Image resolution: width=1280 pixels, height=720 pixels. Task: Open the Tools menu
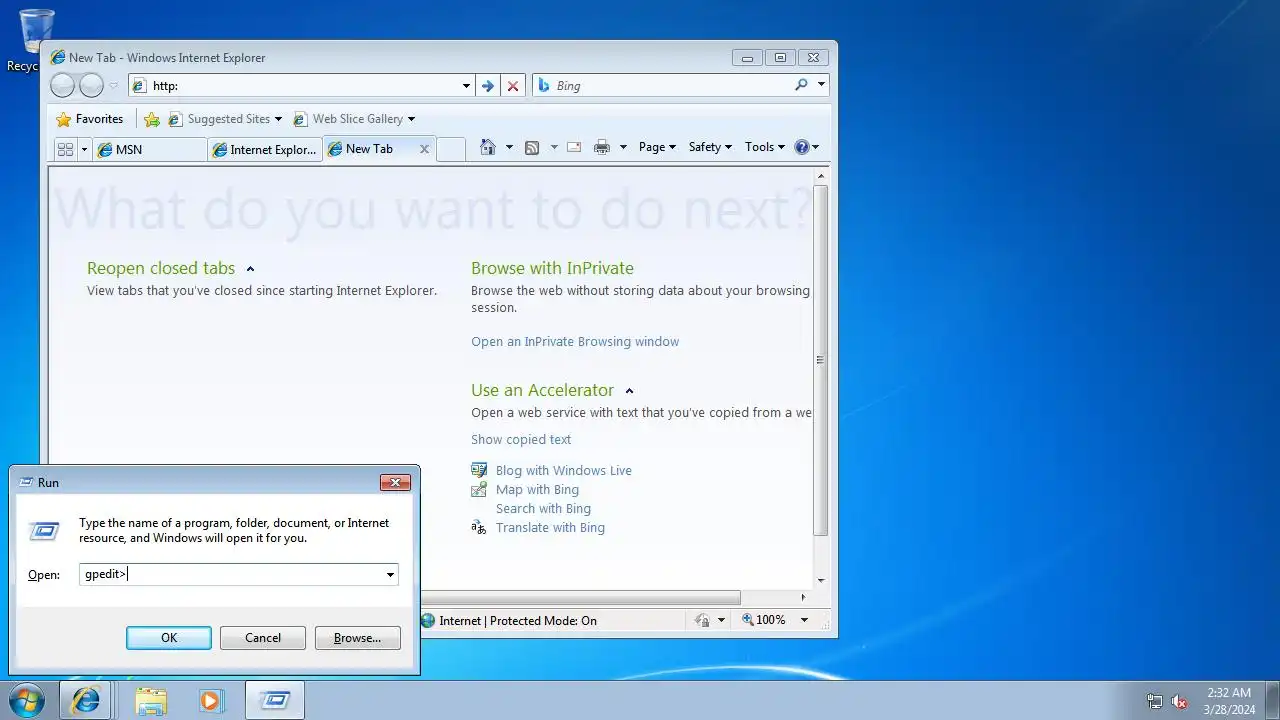pos(765,147)
